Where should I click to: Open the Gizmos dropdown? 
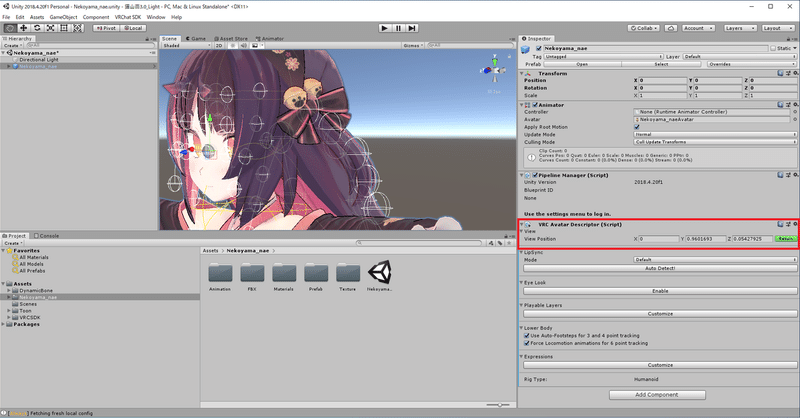click(x=413, y=45)
